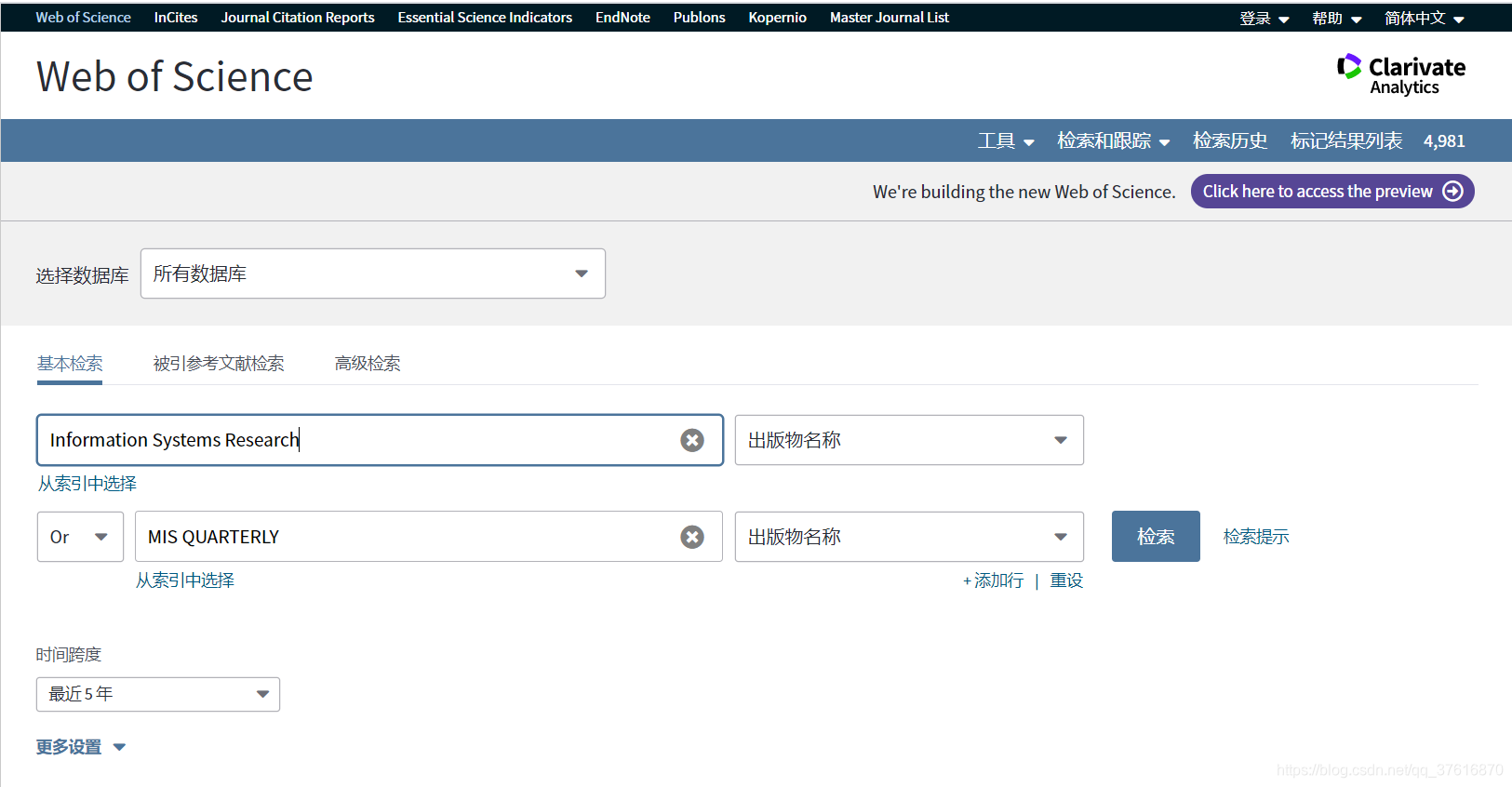
Task: Open the 帮助 dropdown menu
Action: pyautogui.click(x=1336, y=18)
